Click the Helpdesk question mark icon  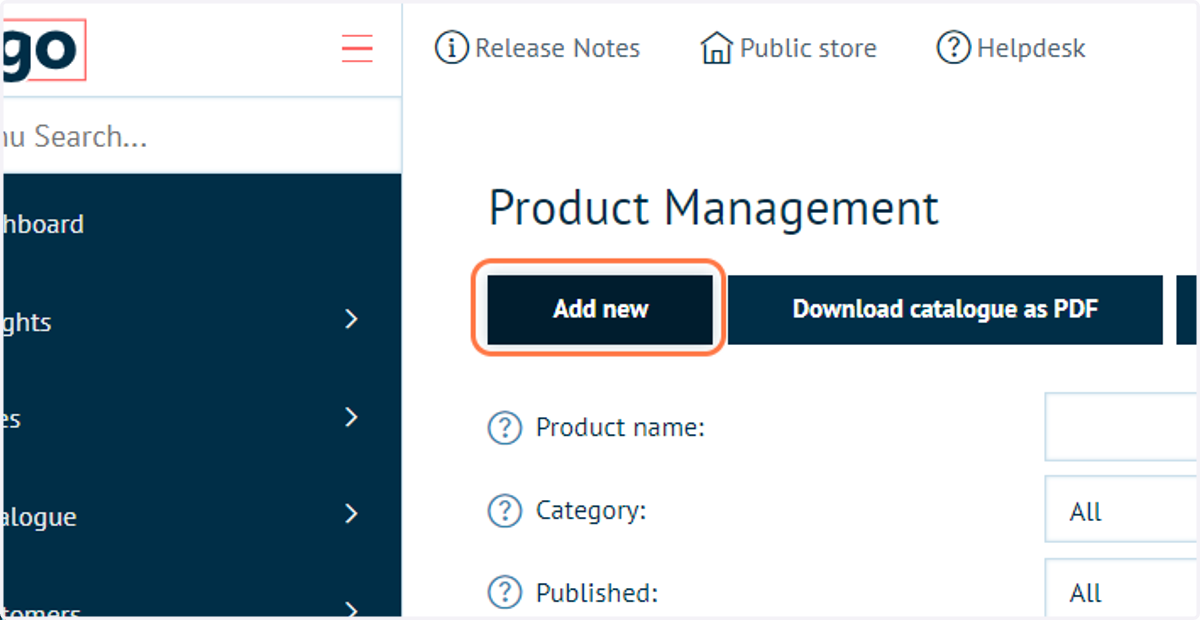click(954, 48)
